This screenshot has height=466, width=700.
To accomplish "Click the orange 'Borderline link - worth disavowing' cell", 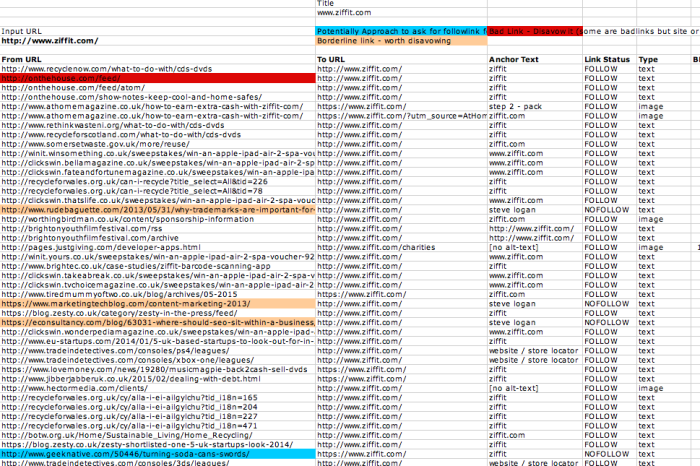I will tap(401, 41).
